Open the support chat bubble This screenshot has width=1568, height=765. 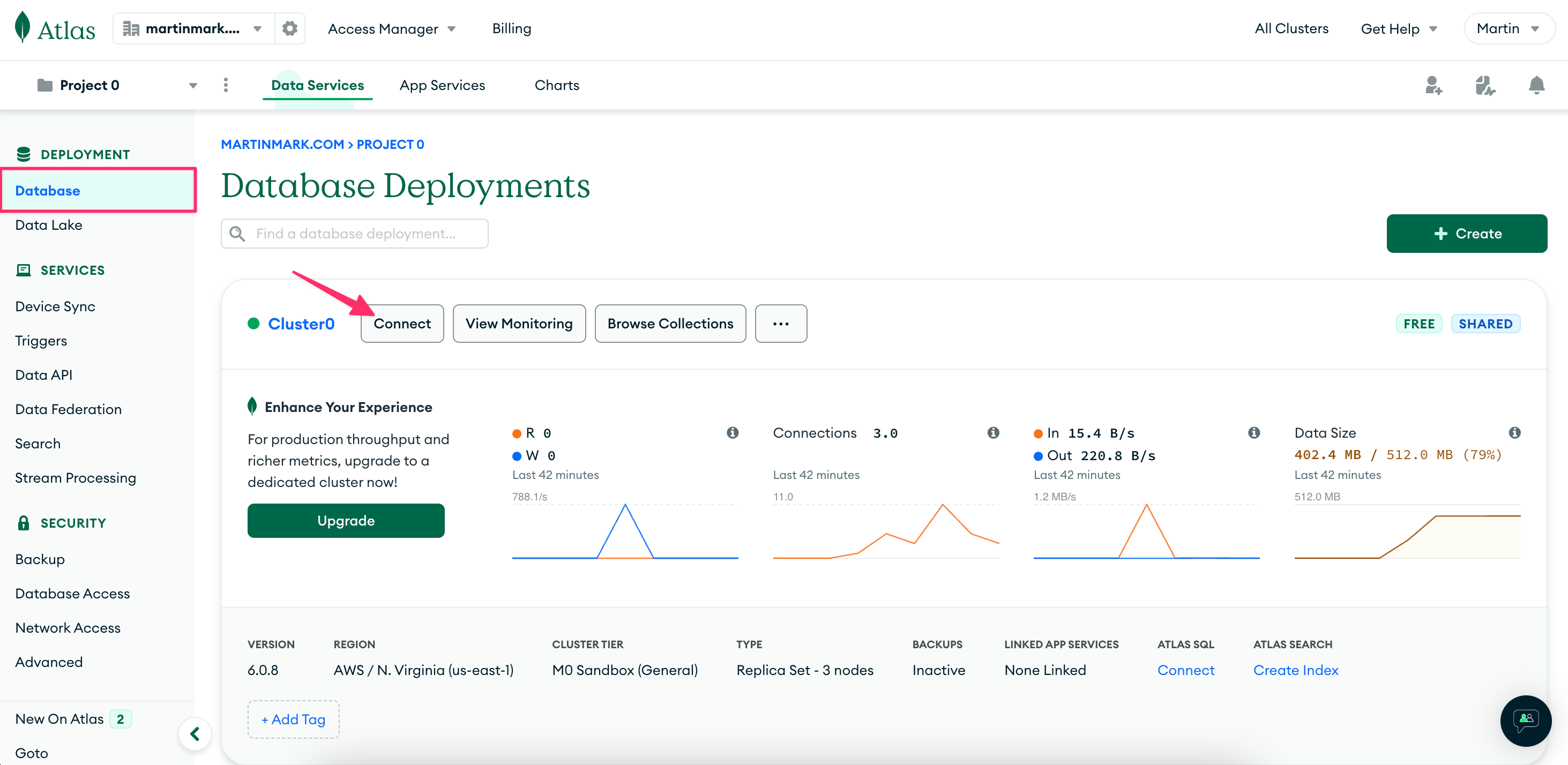(1525, 721)
